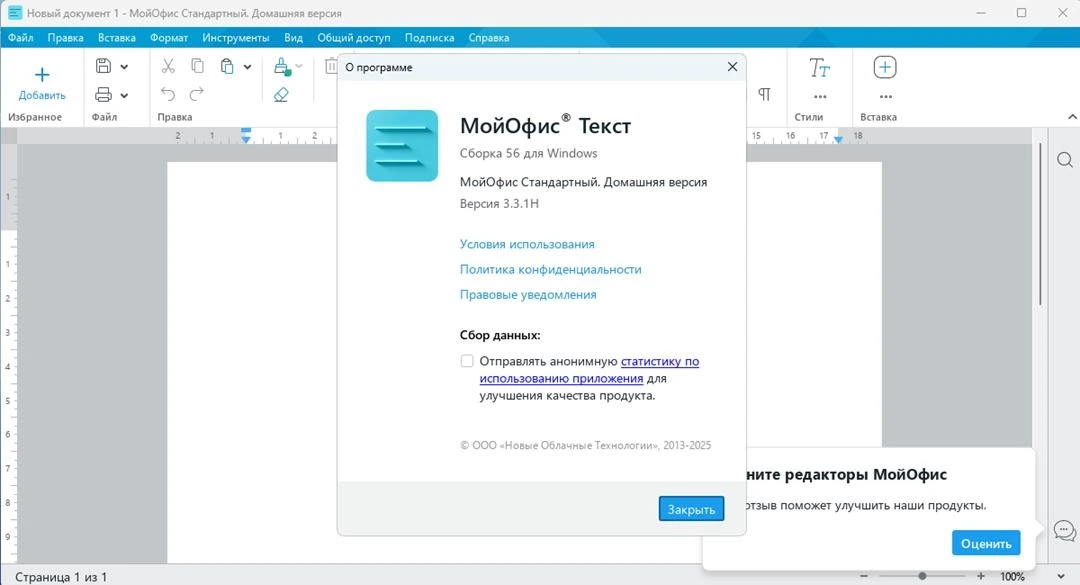
Task: Open the Формат menu
Action: click(169, 38)
